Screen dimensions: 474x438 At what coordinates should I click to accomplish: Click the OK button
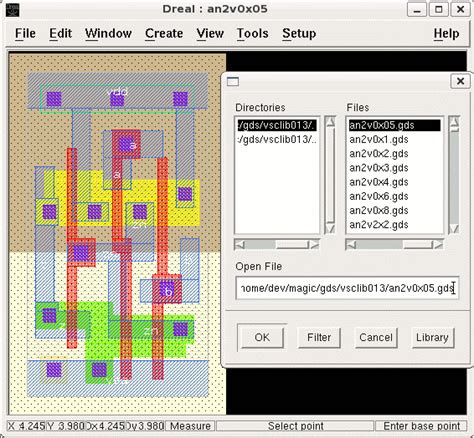tap(262, 337)
